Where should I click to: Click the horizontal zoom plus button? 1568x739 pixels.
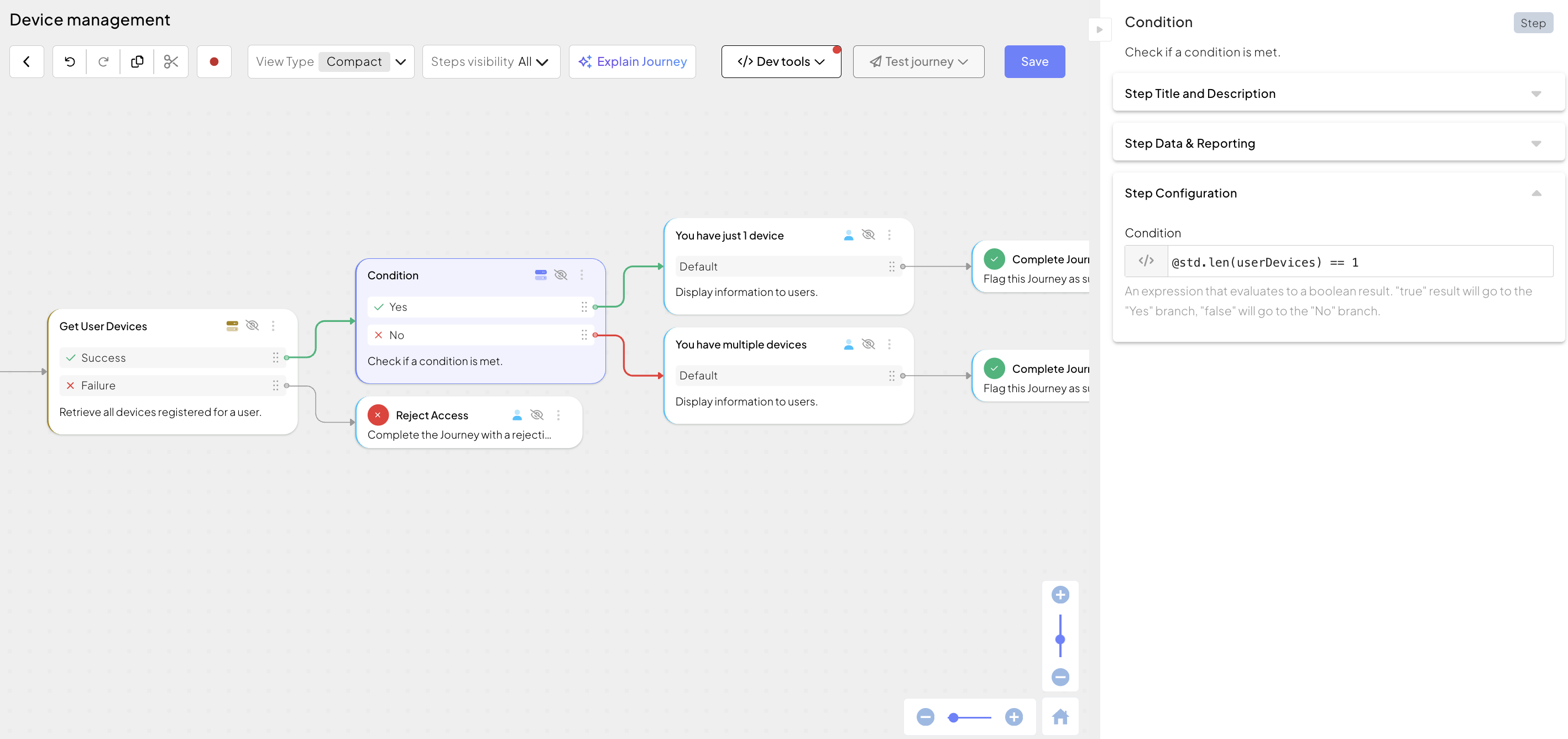pos(1013,717)
